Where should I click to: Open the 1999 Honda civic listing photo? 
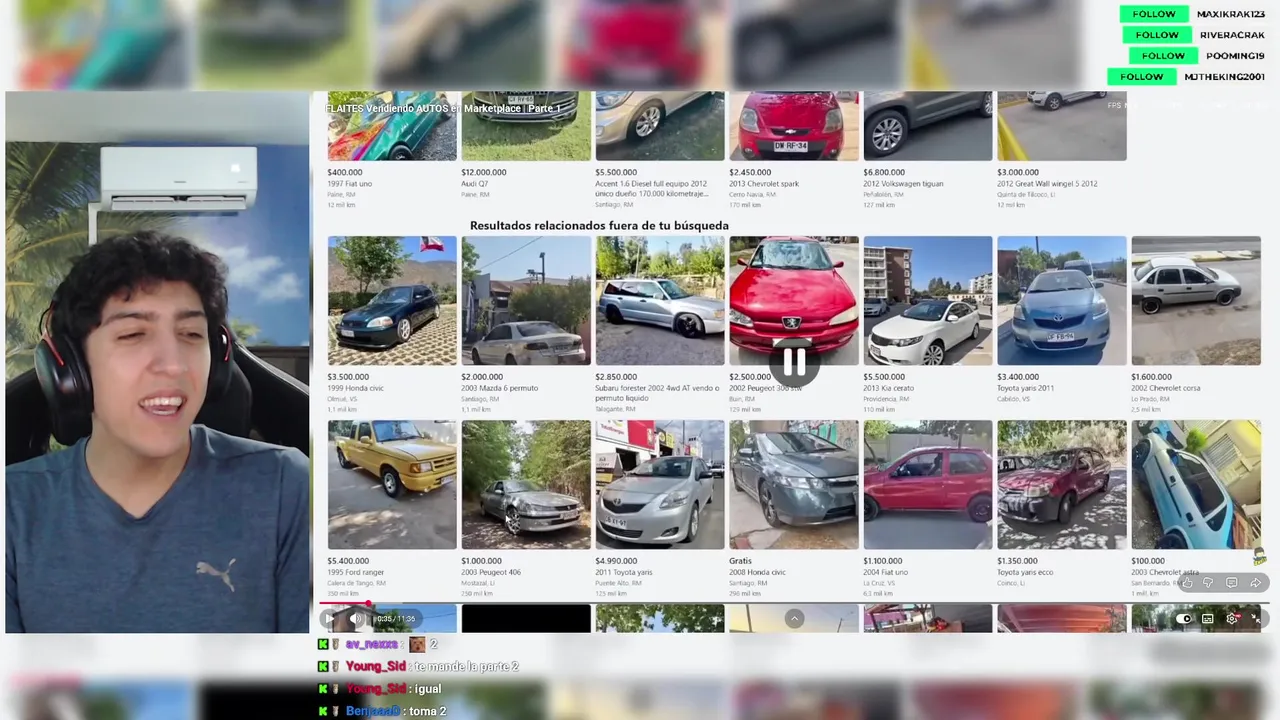[392, 301]
